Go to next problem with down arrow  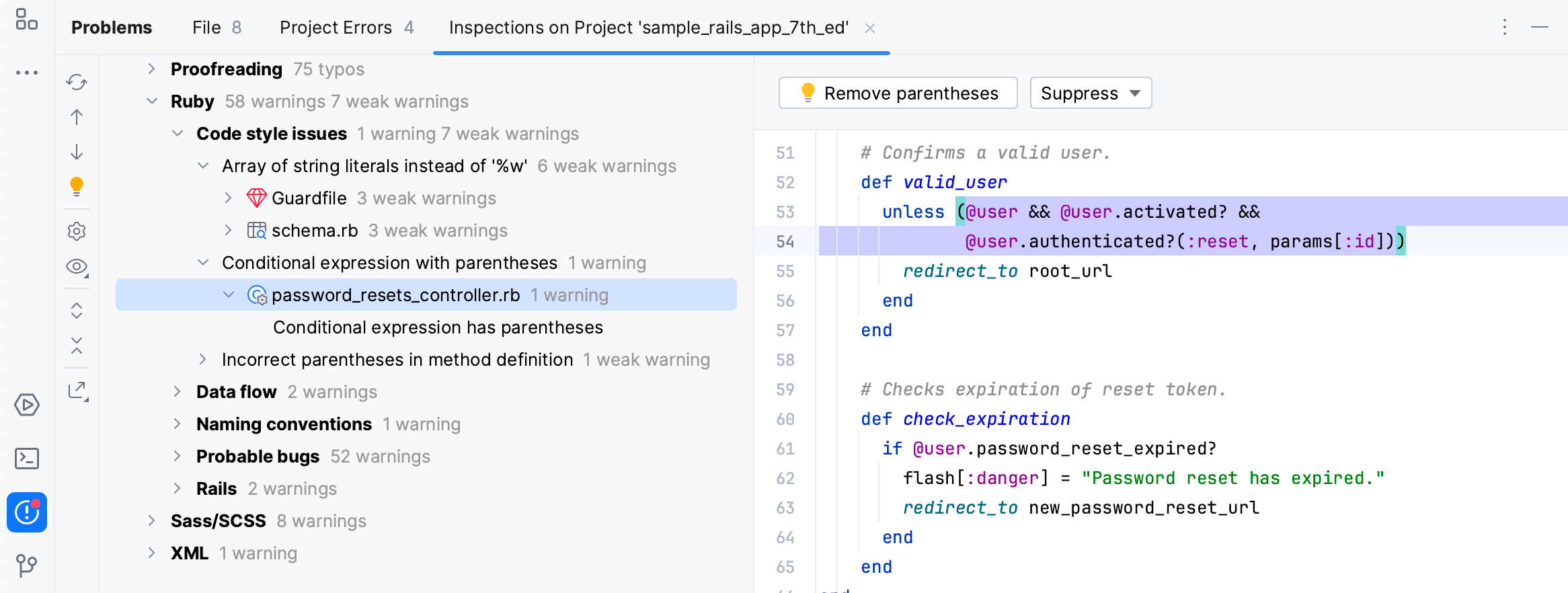77,152
